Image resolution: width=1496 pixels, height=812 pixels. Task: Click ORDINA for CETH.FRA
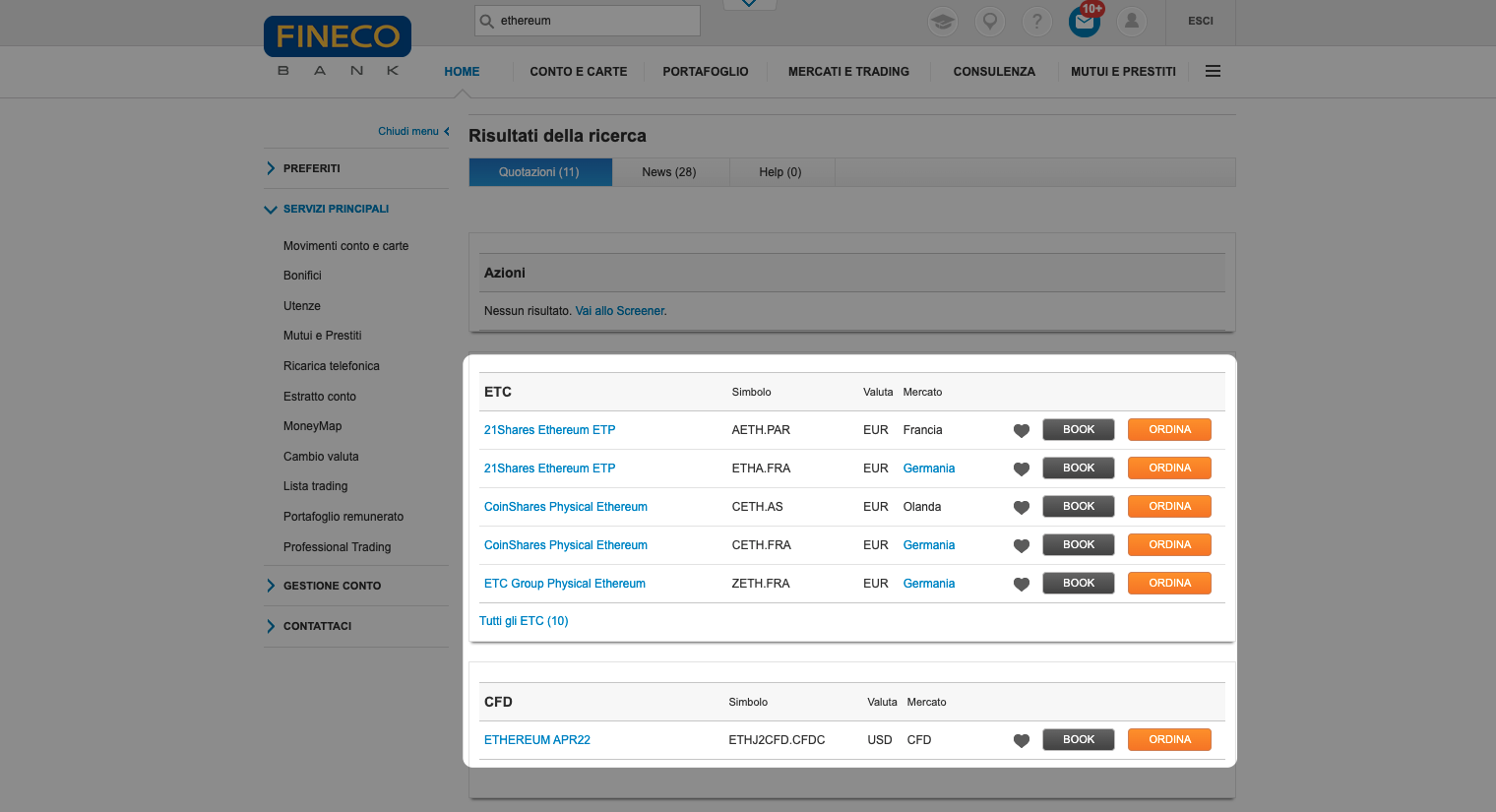pyautogui.click(x=1169, y=544)
